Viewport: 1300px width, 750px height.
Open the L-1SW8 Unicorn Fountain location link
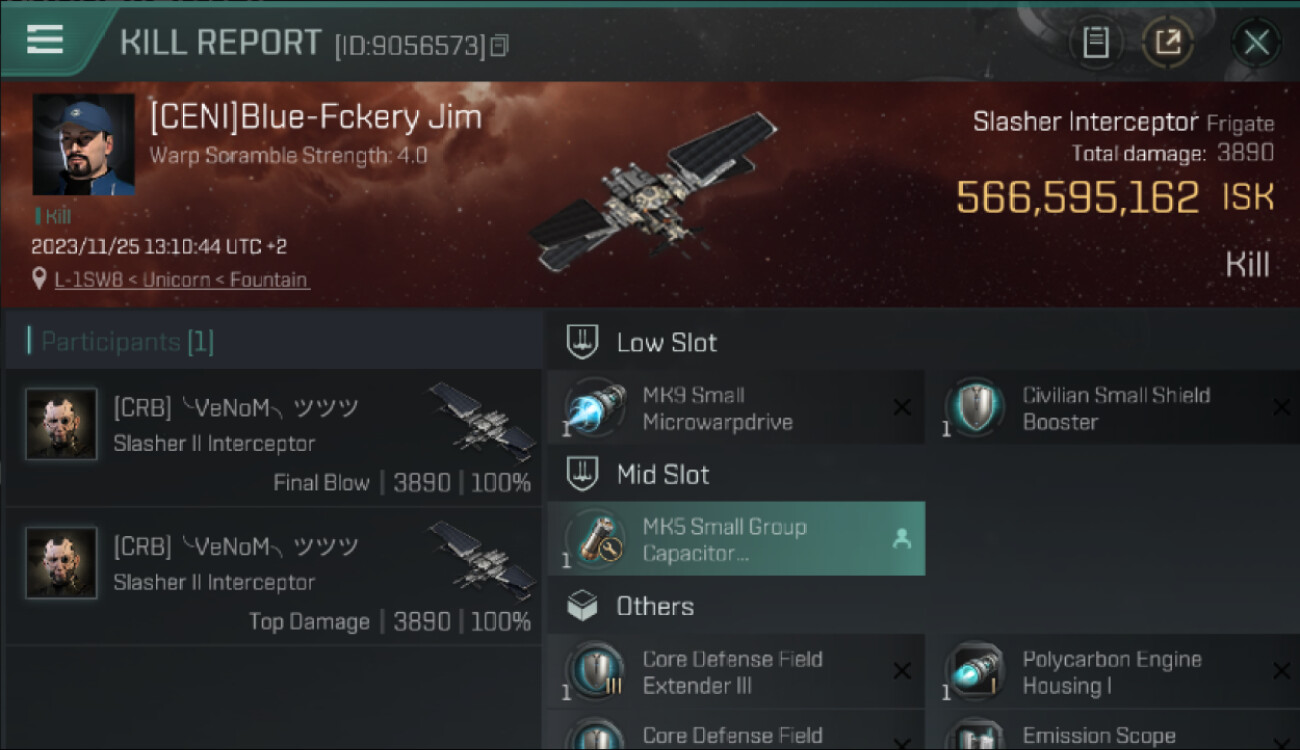click(181, 280)
